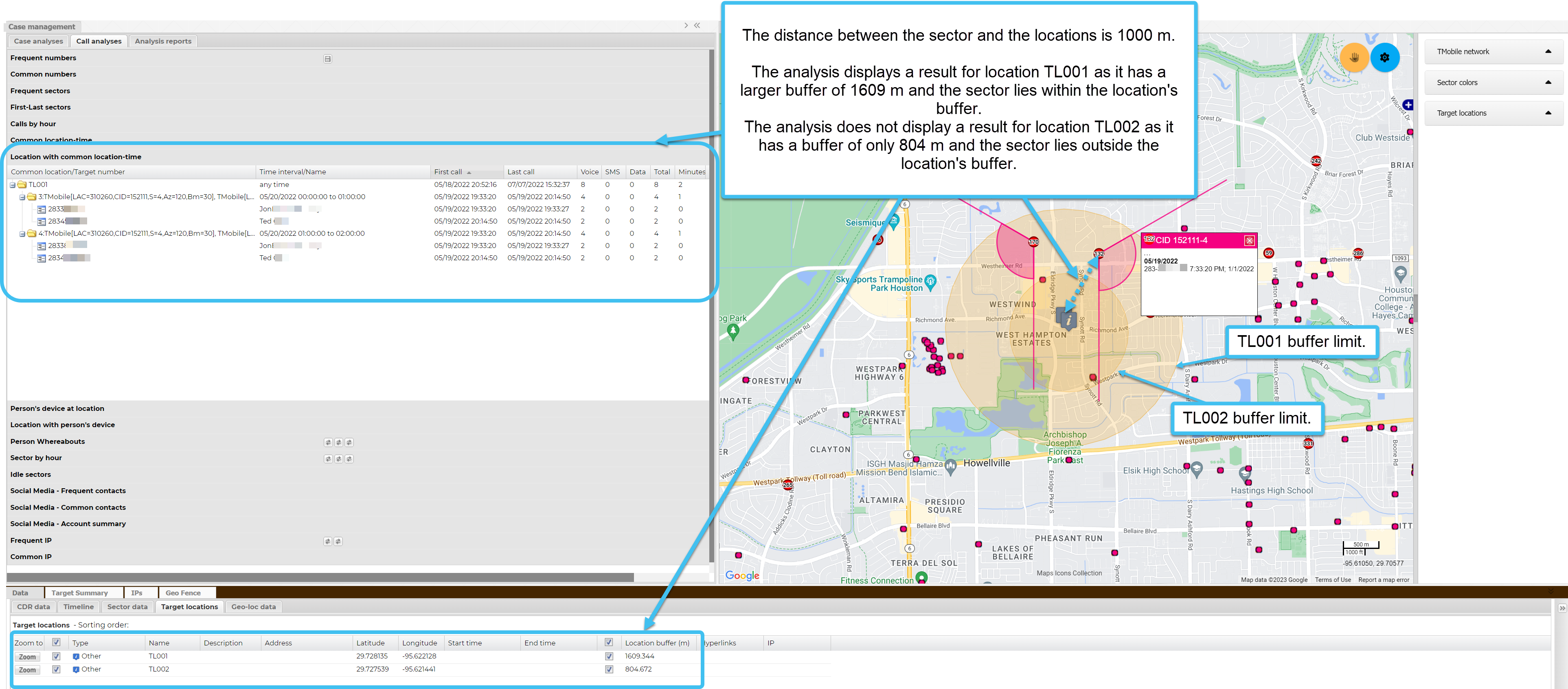Image resolution: width=1568 pixels, height=689 pixels.
Task: Expand the TMobile network panel
Action: (1548, 52)
